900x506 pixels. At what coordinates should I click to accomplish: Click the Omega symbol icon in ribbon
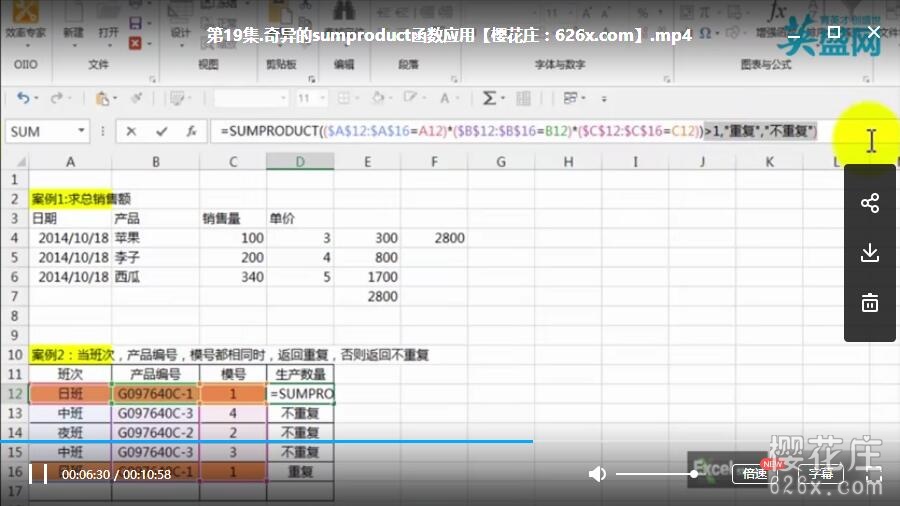coord(705,33)
